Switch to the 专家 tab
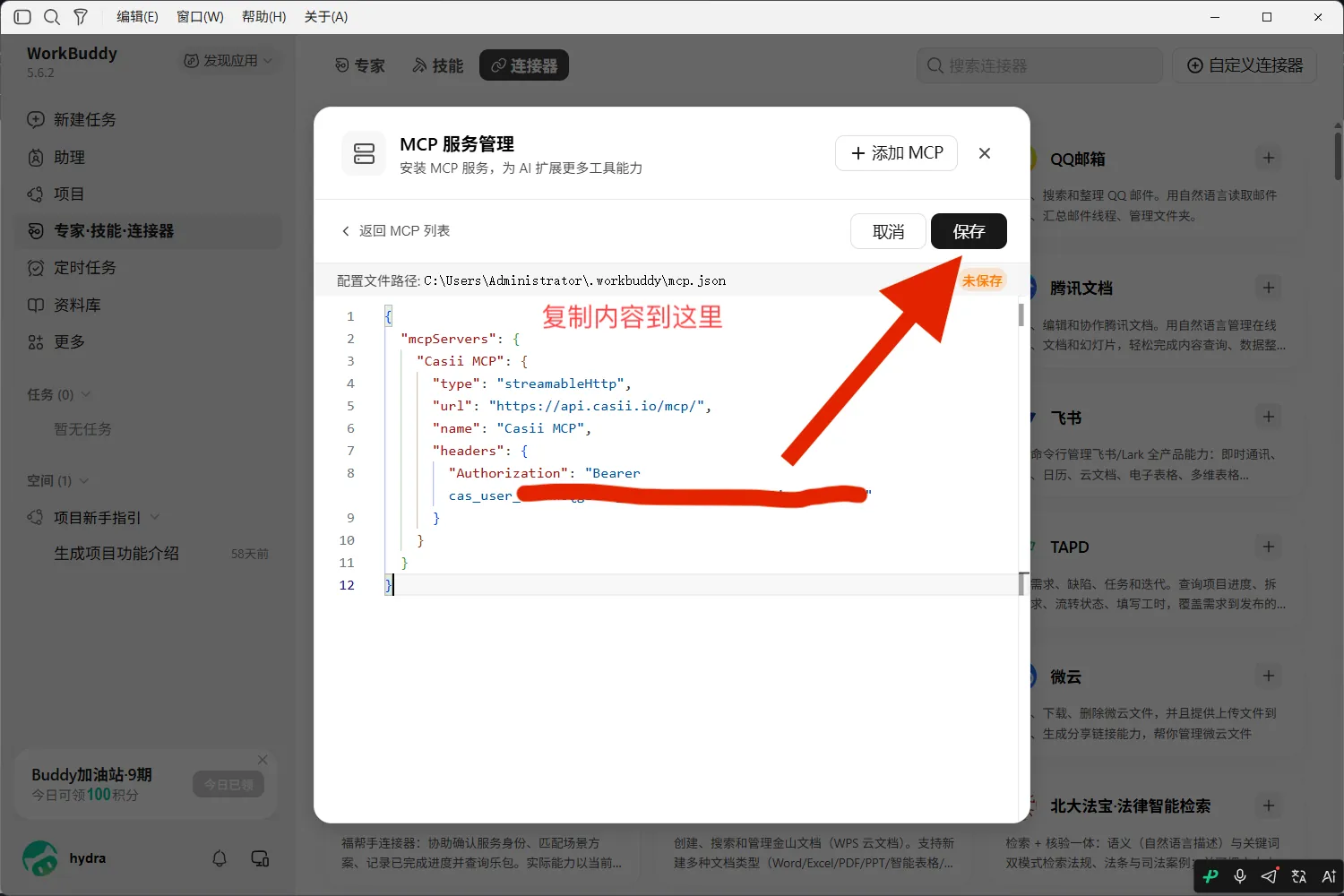 tap(360, 65)
